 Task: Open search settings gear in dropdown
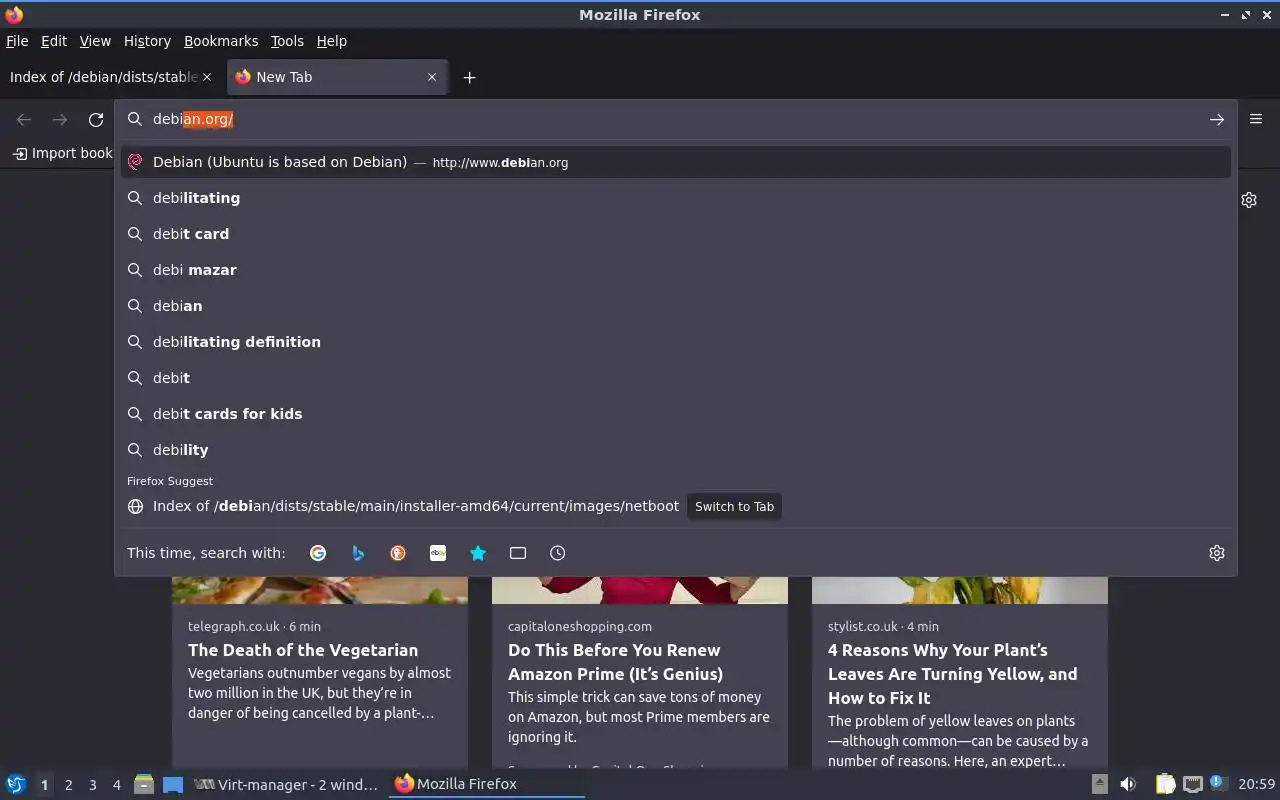point(1217,553)
